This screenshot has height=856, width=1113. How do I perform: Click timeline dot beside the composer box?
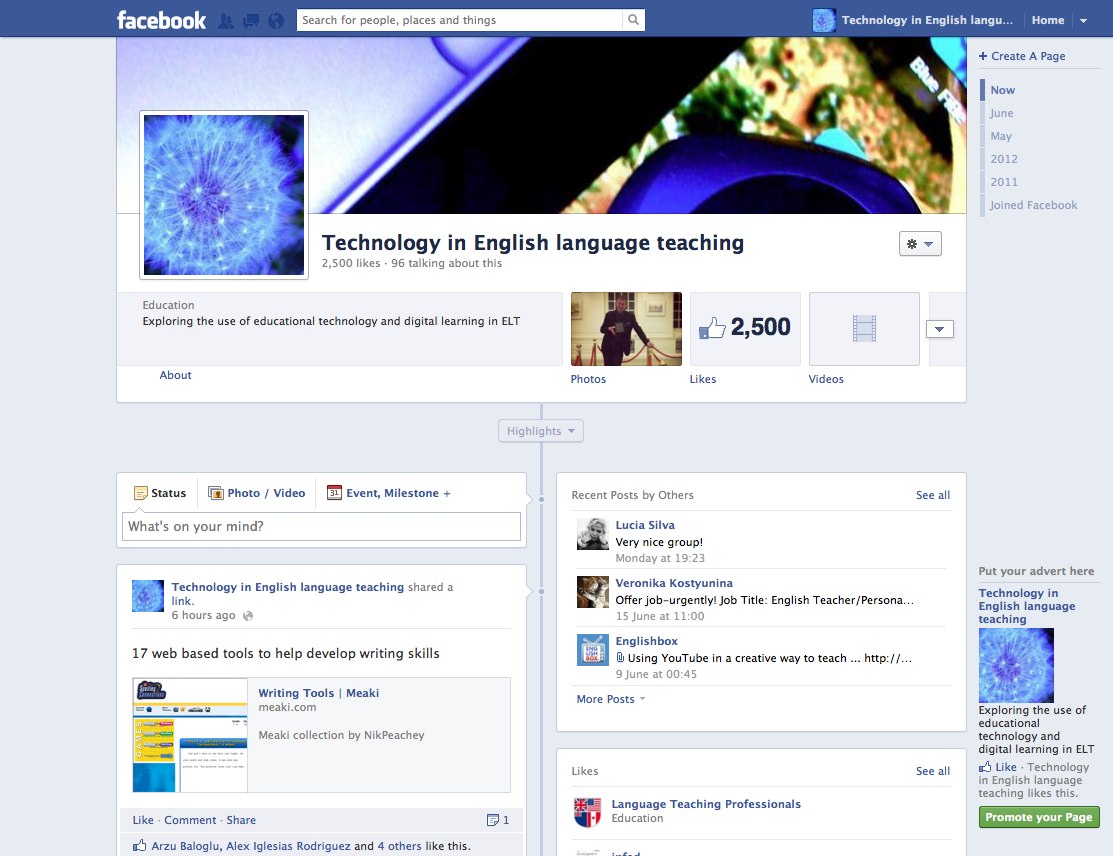pos(541,500)
